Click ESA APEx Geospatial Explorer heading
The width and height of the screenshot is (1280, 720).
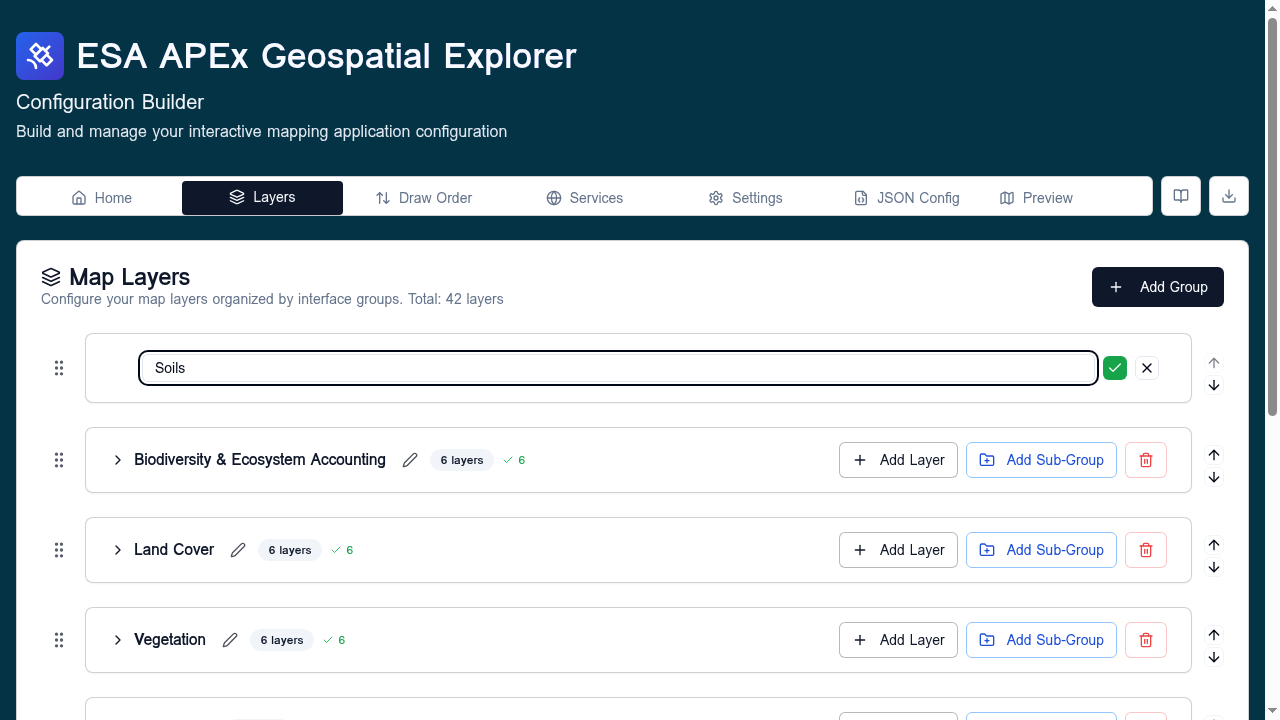327,56
